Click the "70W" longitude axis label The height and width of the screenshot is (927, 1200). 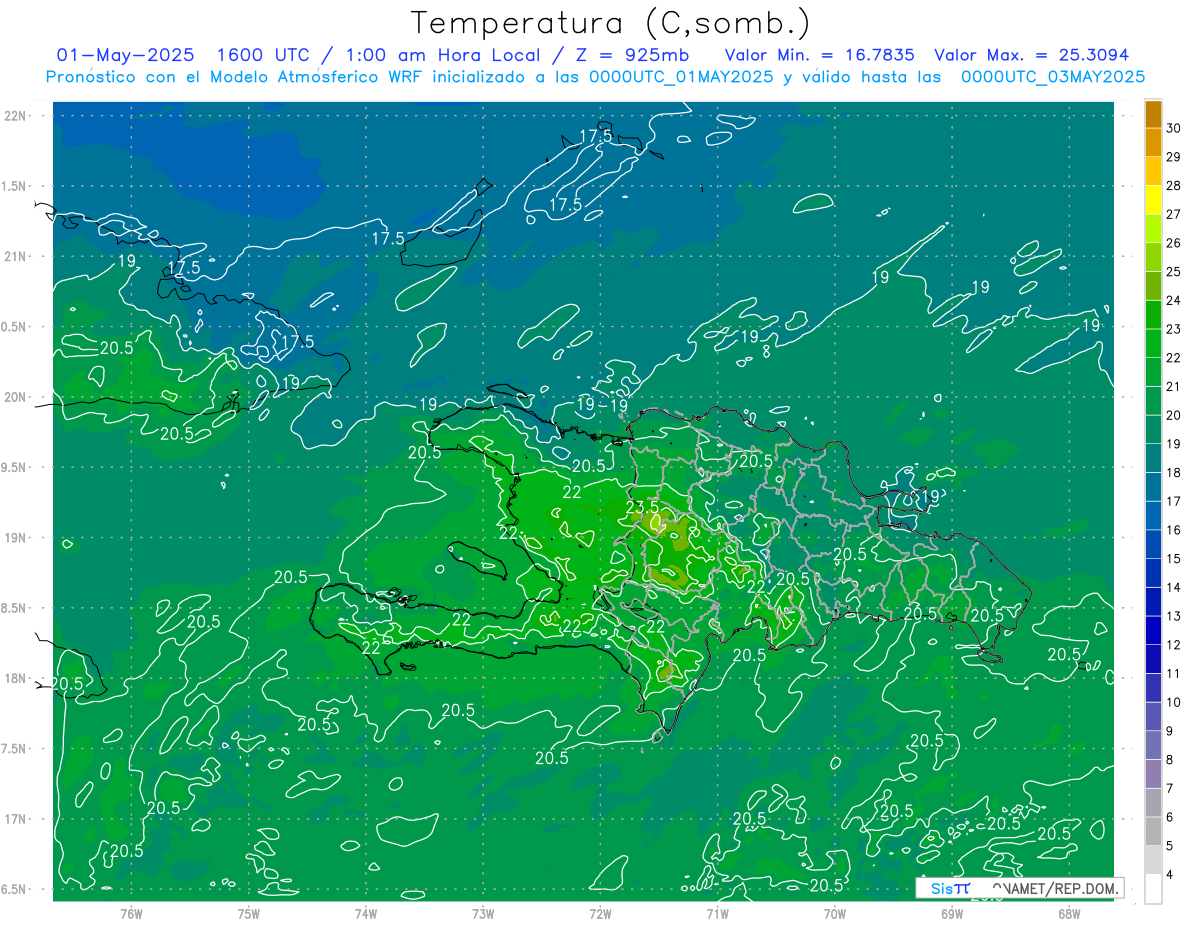(835, 913)
